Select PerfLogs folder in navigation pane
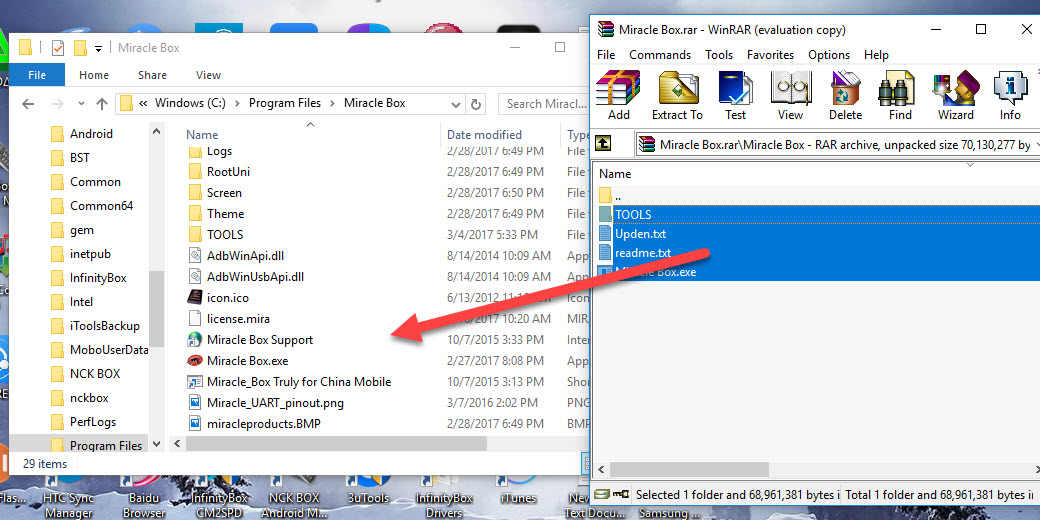 83,422
